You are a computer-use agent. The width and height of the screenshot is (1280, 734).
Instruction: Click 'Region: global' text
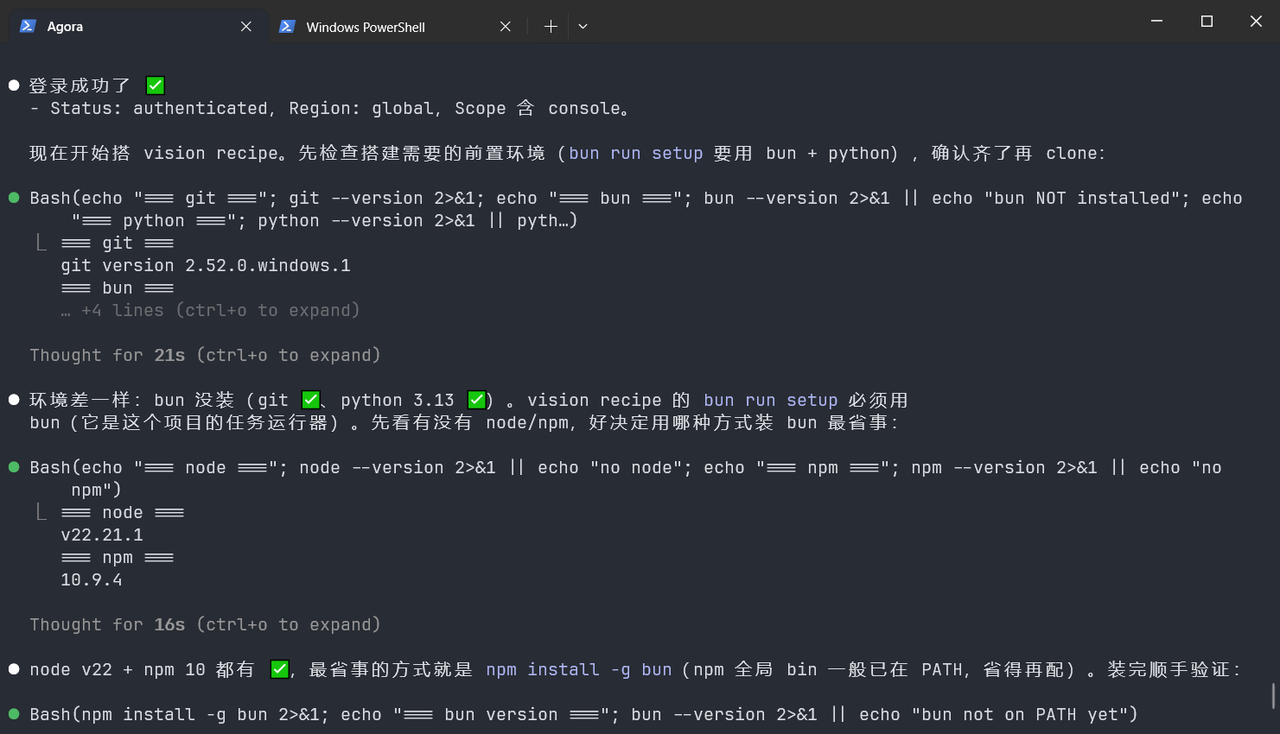coord(362,108)
